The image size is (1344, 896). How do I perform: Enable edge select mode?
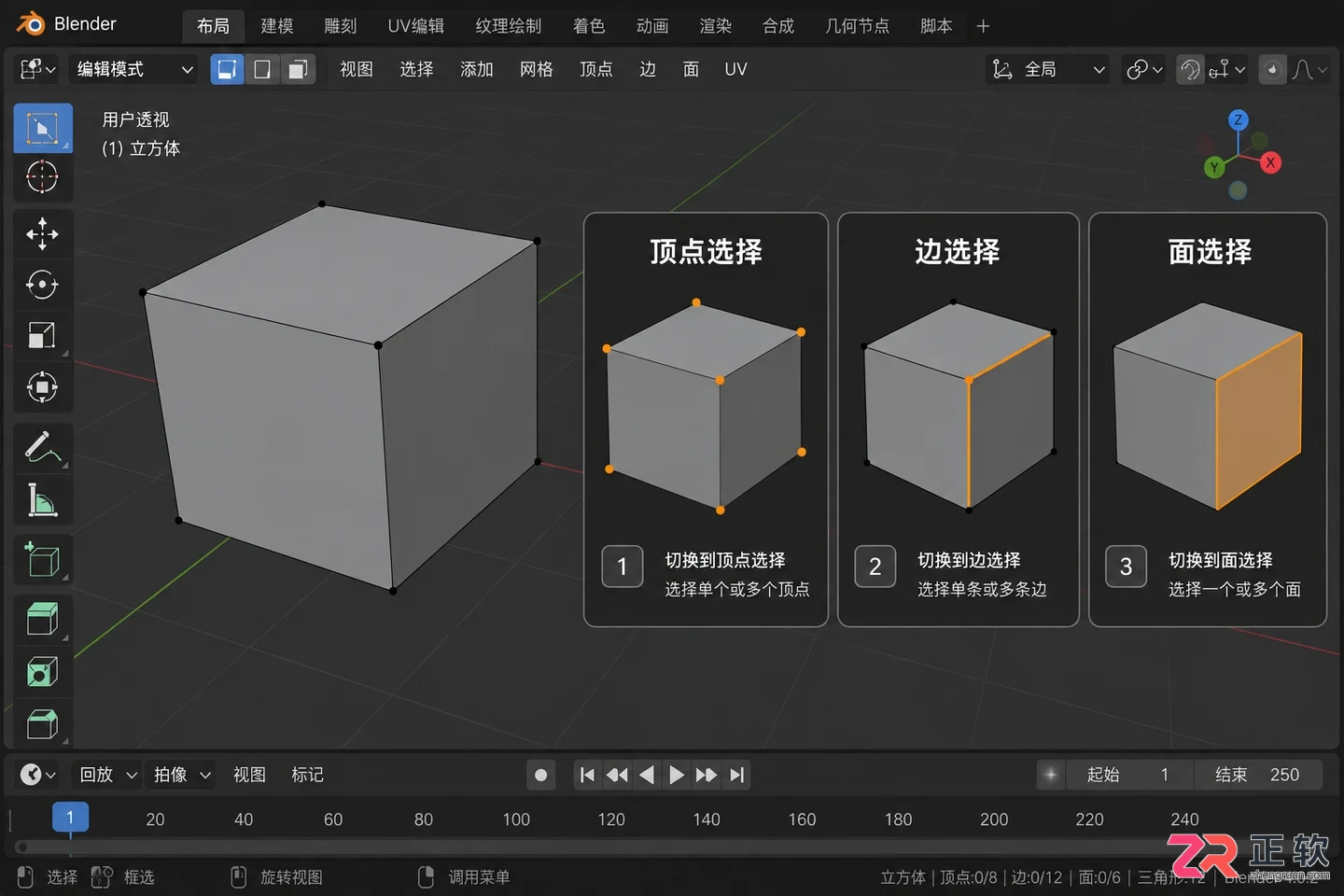click(x=262, y=69)
